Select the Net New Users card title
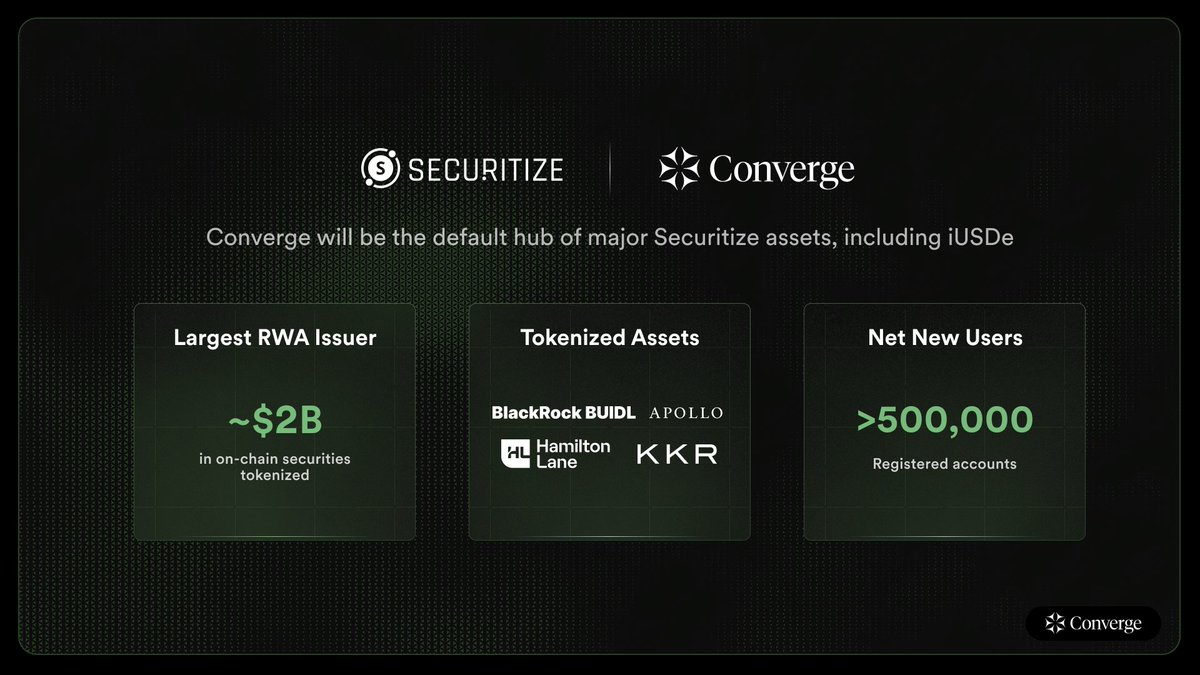Image resolution: width=1200 pixels, height=675 pixels. (945, 337)
